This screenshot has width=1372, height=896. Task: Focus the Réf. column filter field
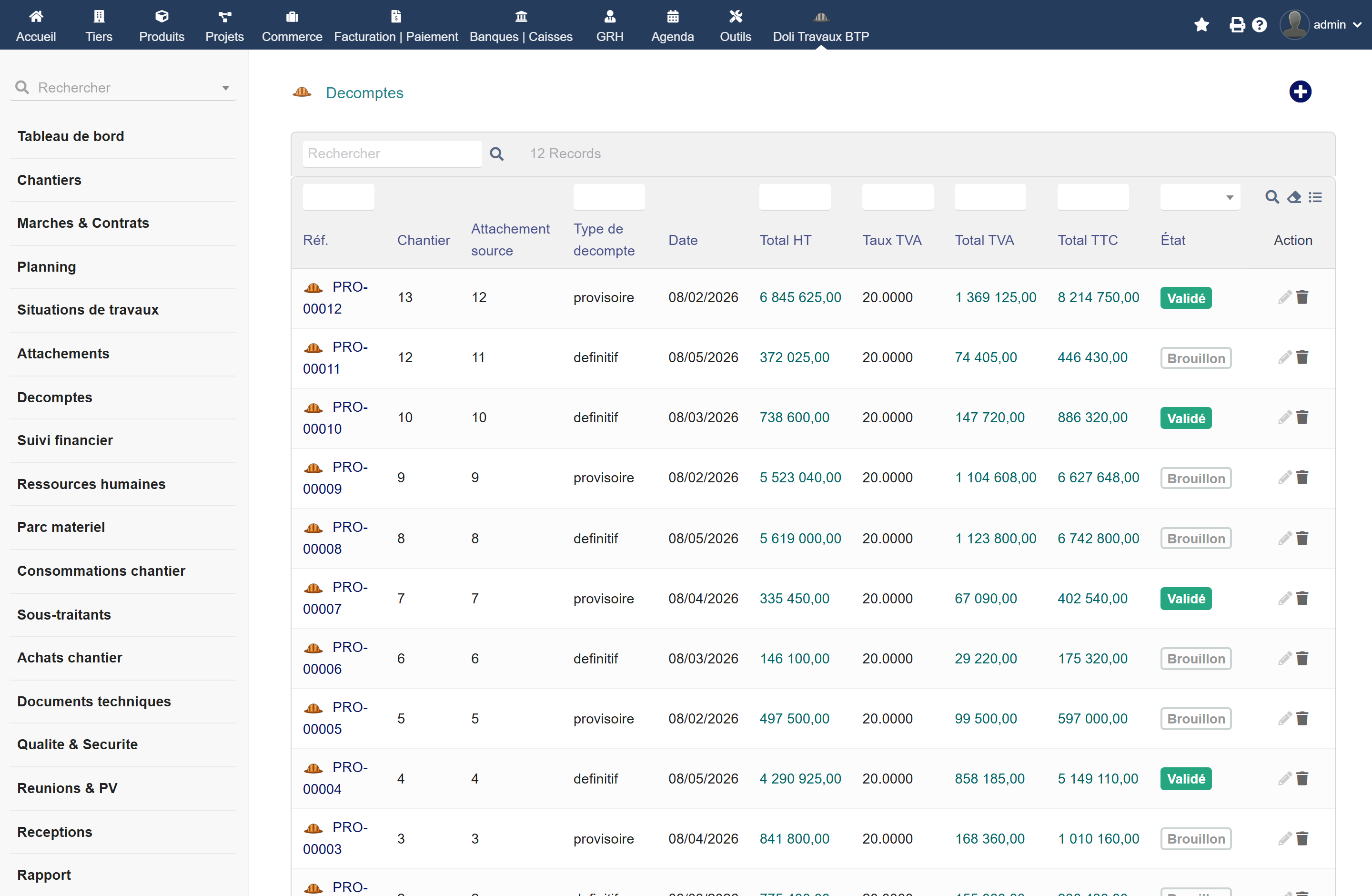338,197
